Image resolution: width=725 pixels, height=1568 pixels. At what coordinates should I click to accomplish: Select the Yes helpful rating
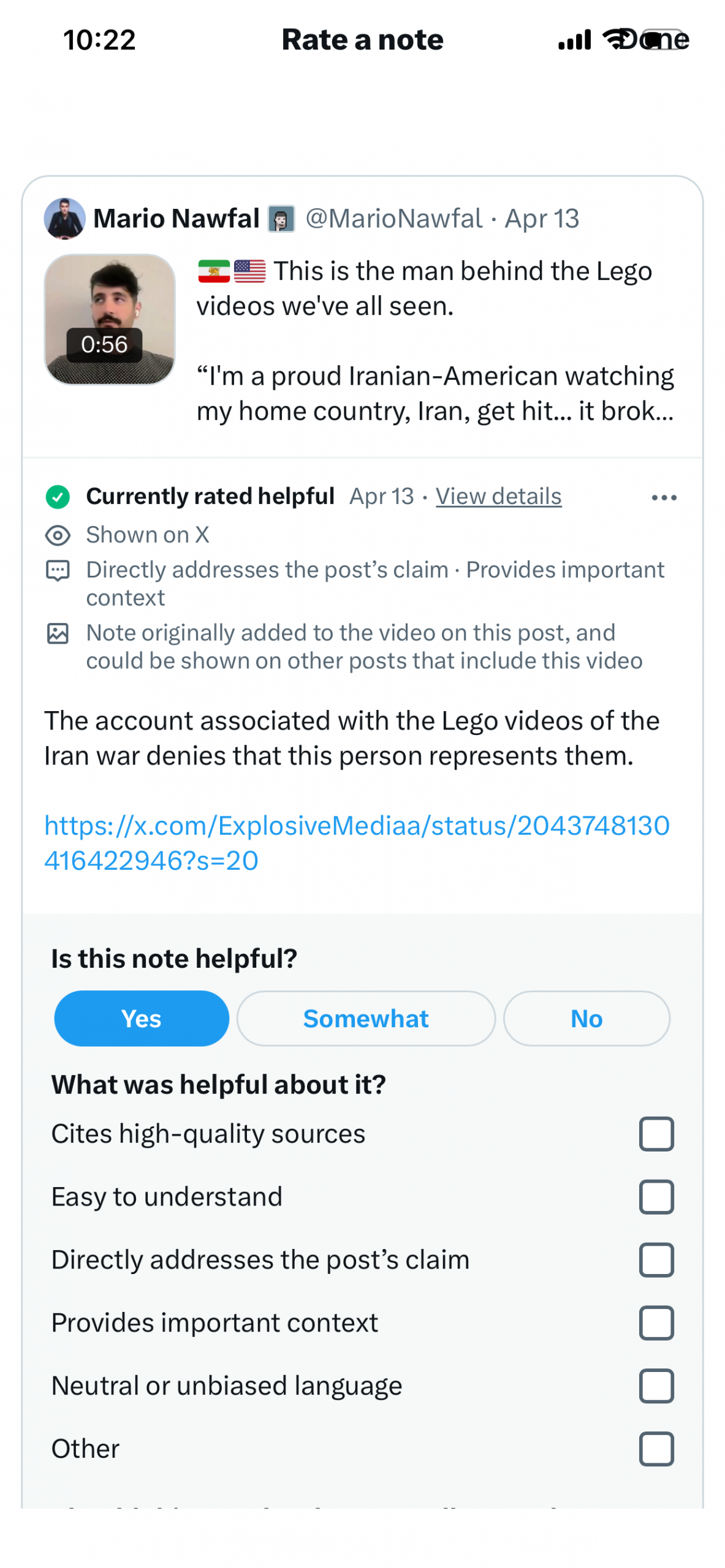[142, 1018]
